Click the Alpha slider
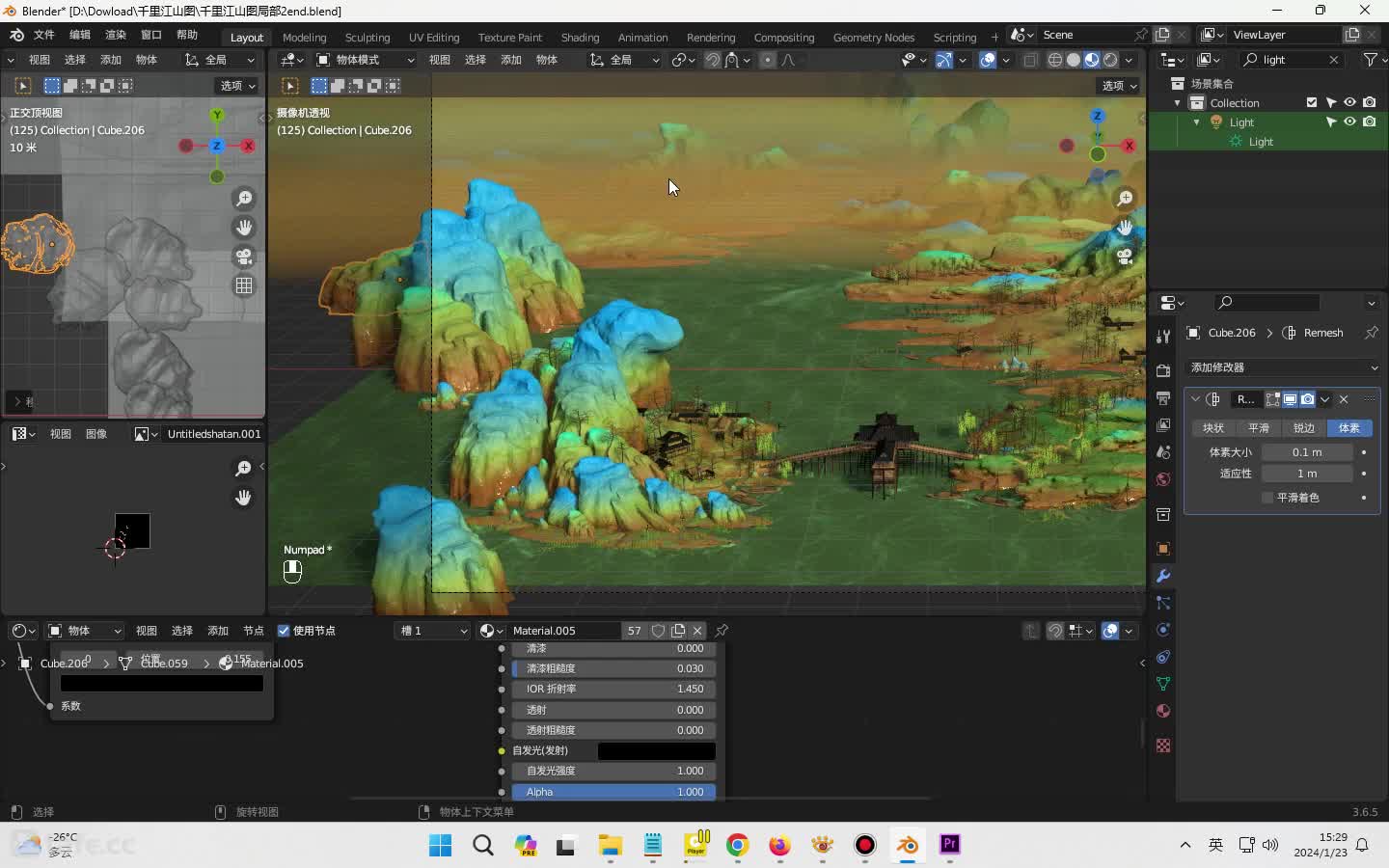The height and width of the screenshot is (868, 1389). click(614, 792)
